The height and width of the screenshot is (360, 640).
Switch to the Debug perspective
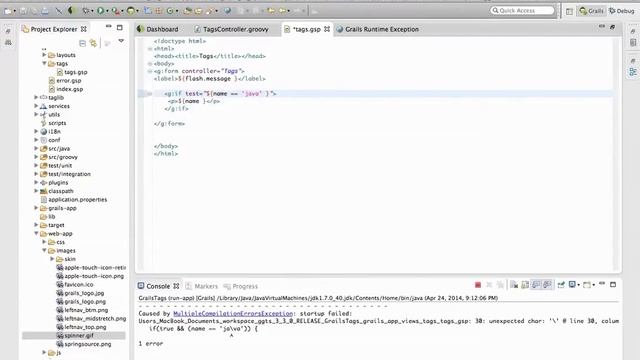(x=622, y=11)
